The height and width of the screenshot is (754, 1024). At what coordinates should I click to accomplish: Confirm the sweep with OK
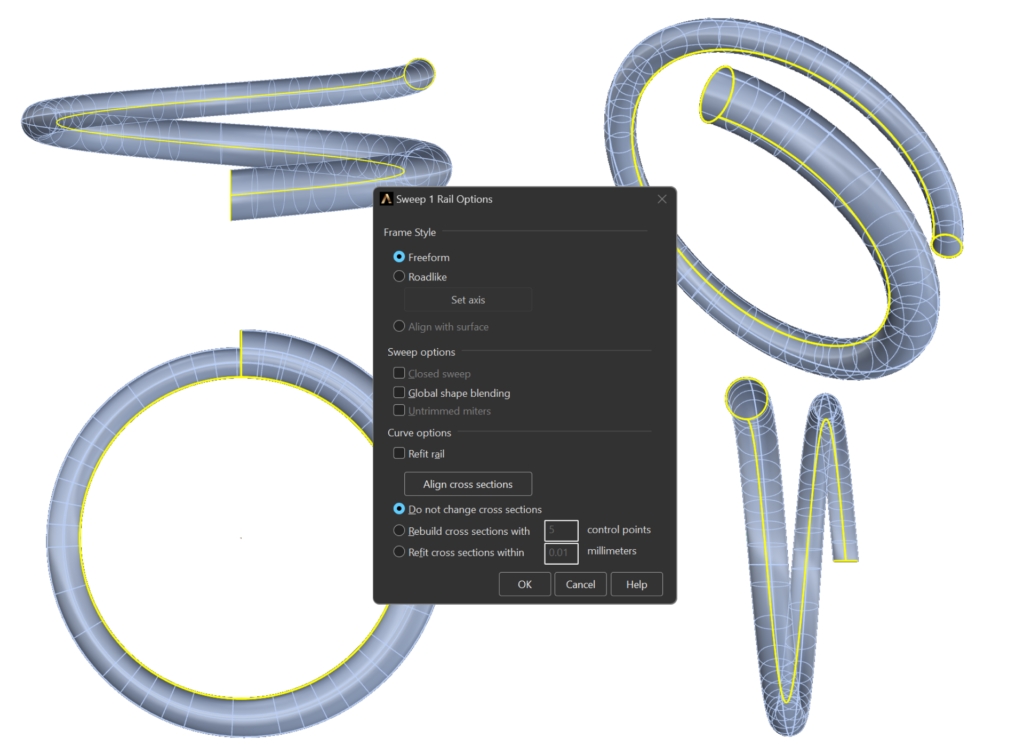coord(524,584)
